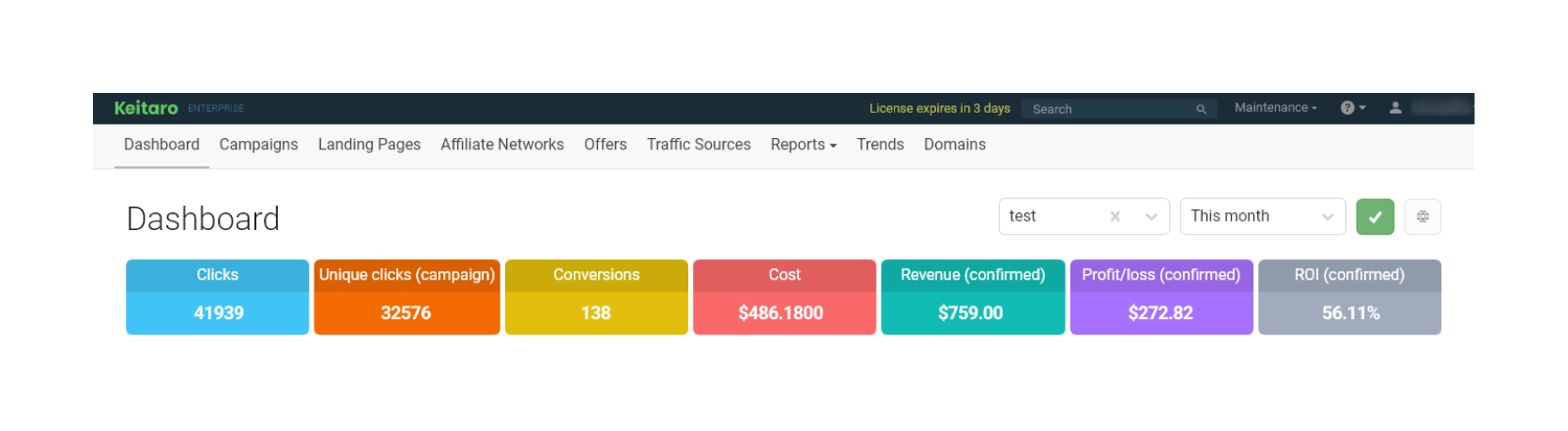The image size is (1568, 431).
Task: Clear the 'test' campaign filter
Action: [1115, 217]
